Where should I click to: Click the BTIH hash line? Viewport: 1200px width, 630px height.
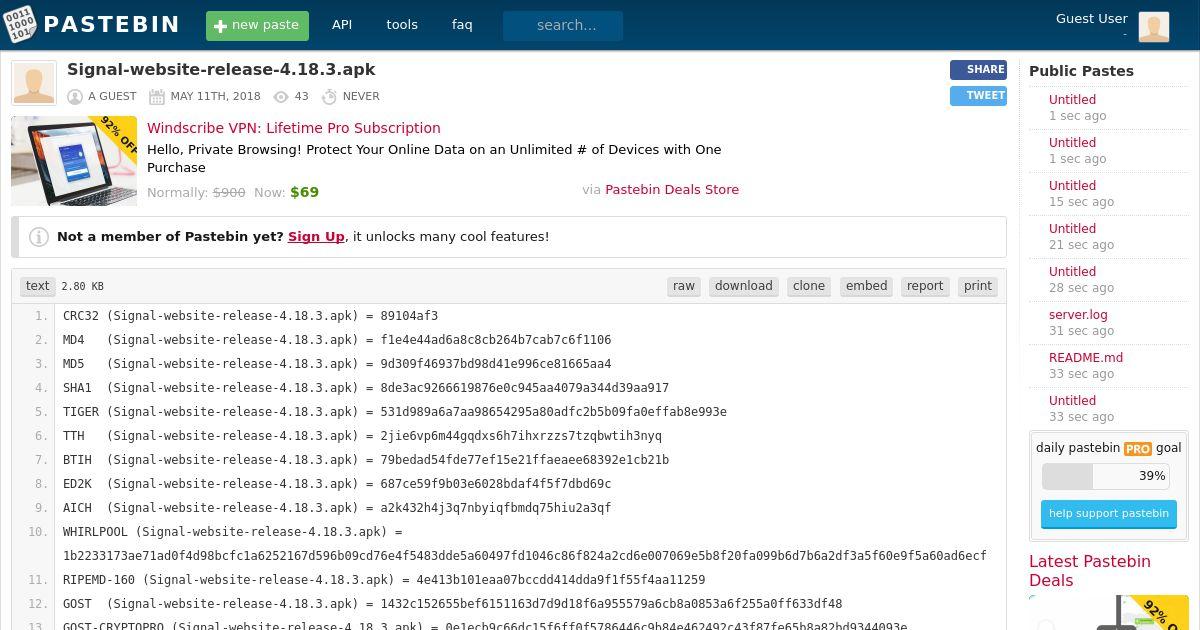click(366, 460)
